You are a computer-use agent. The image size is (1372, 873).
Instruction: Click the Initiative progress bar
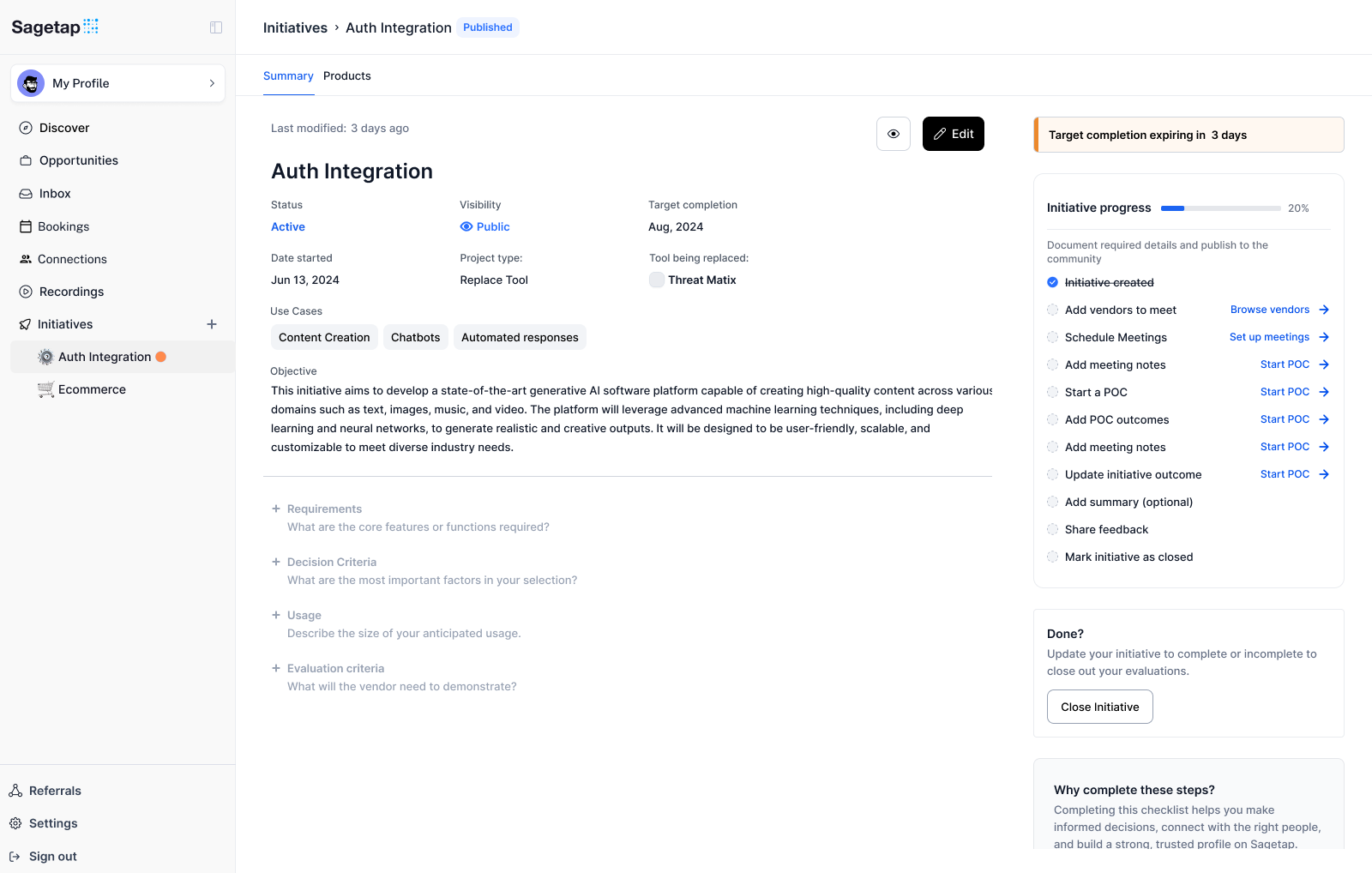coord(1220,208)
